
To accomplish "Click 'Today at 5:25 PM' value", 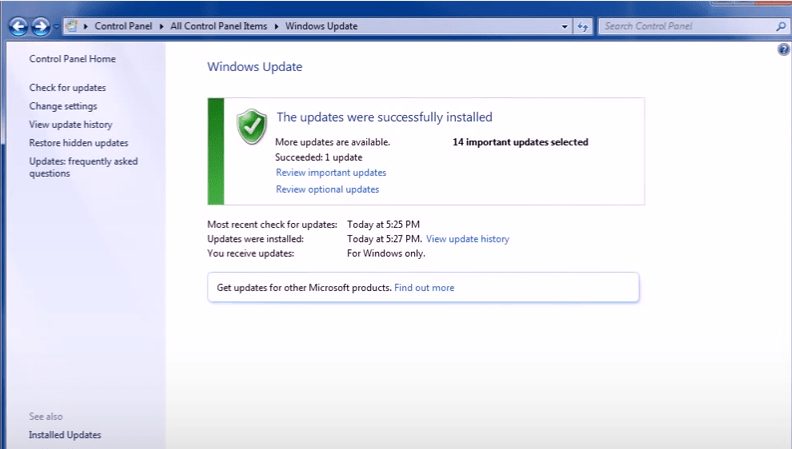I will [383, 224].
